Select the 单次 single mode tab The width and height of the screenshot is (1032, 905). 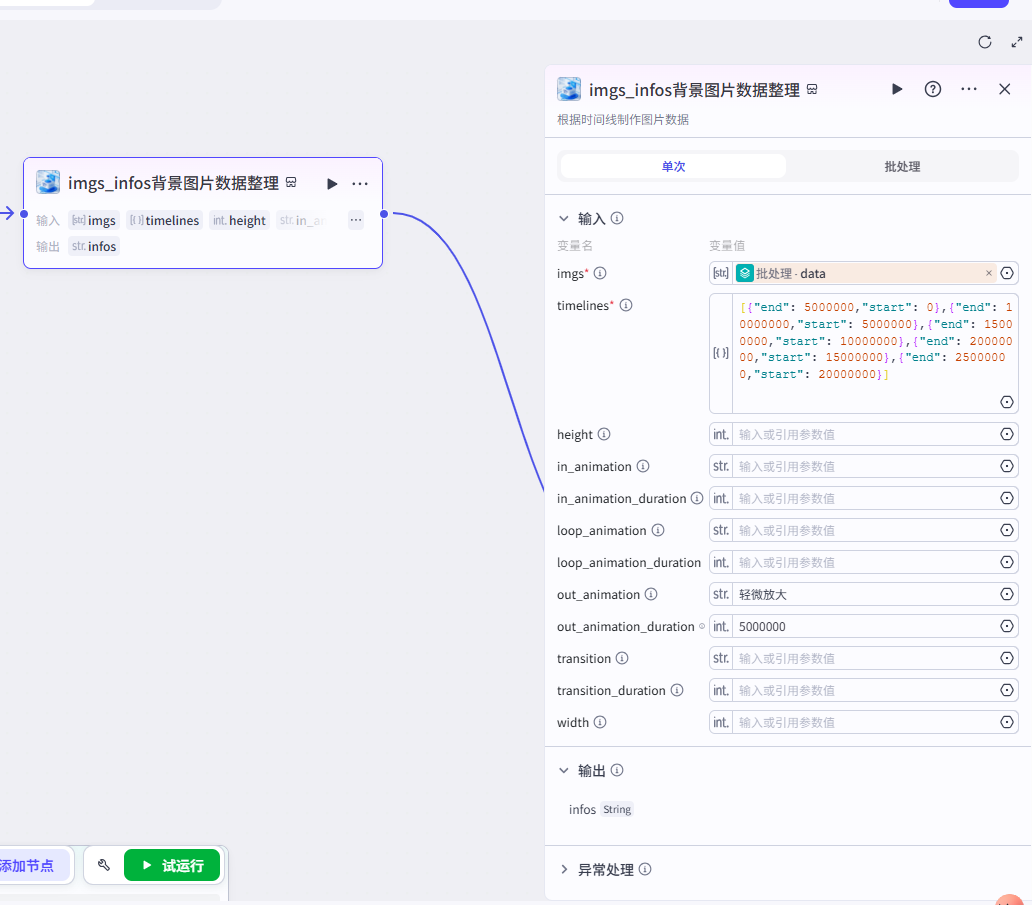pyautogui.click(x=673, y=166)
